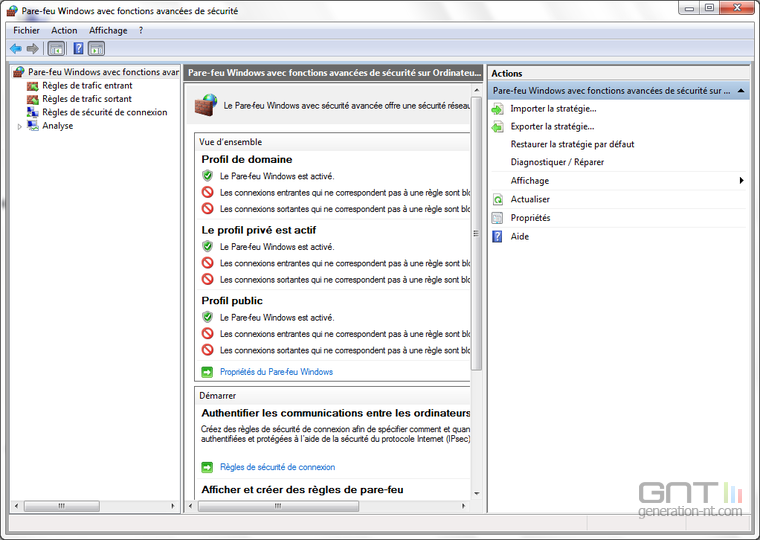Click the Exporter la stratégie green icon
The height and width of the screenshot is (540, 760).
tap(497, 127)
